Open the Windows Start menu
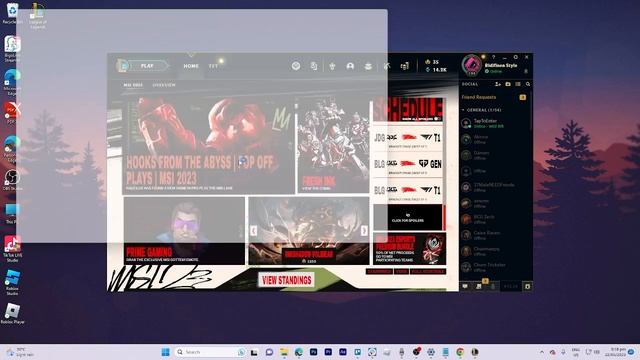This screenshot has width=640, height=360. click(x=166, y=352)
